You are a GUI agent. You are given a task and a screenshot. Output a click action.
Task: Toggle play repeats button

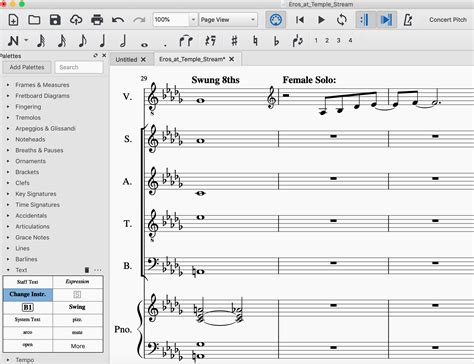tap(365, 20)
